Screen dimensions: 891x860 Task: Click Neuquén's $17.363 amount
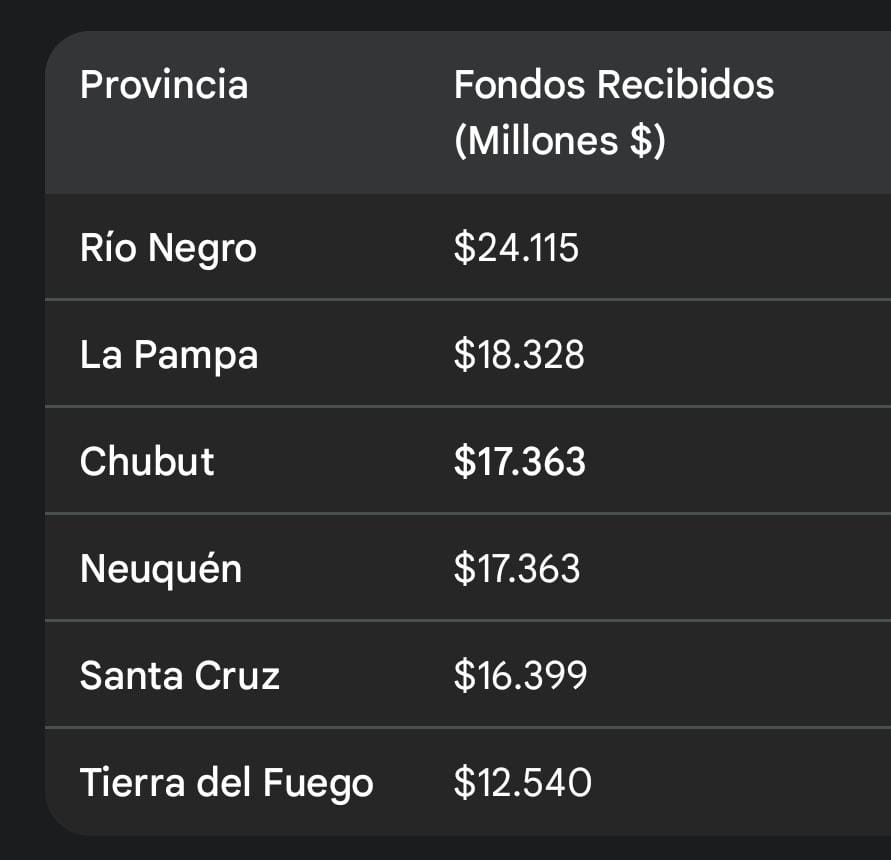pyautogui.click(x=517, y=569)
